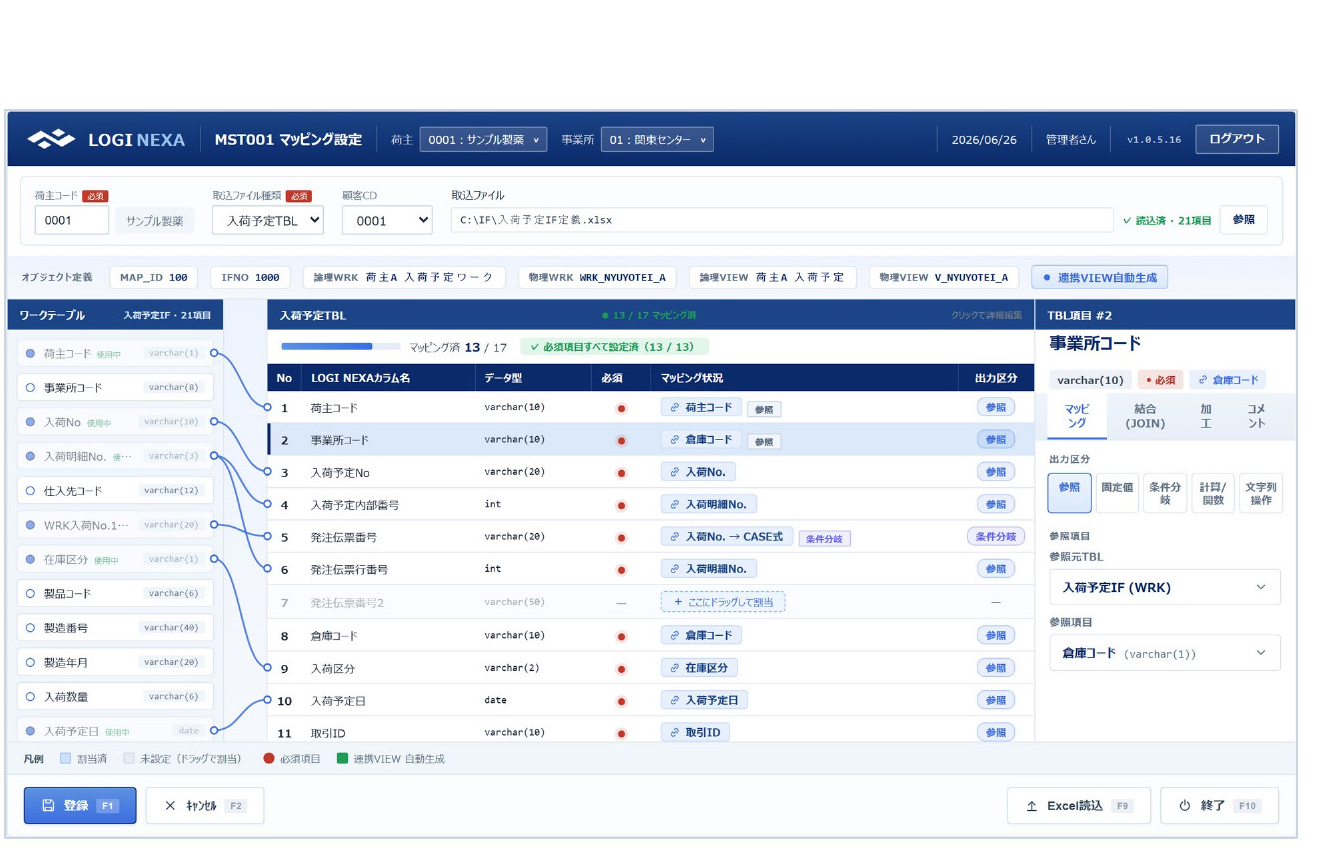Click the 参照 button beside the 取込ファイル path
Viewport: 1326px width, 856px height.
click(1244, 220)
